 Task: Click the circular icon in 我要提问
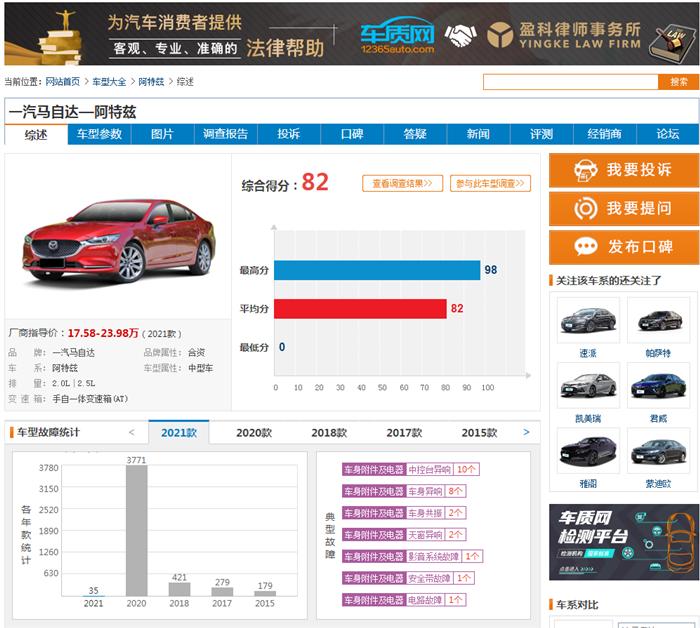coord(585,208)
